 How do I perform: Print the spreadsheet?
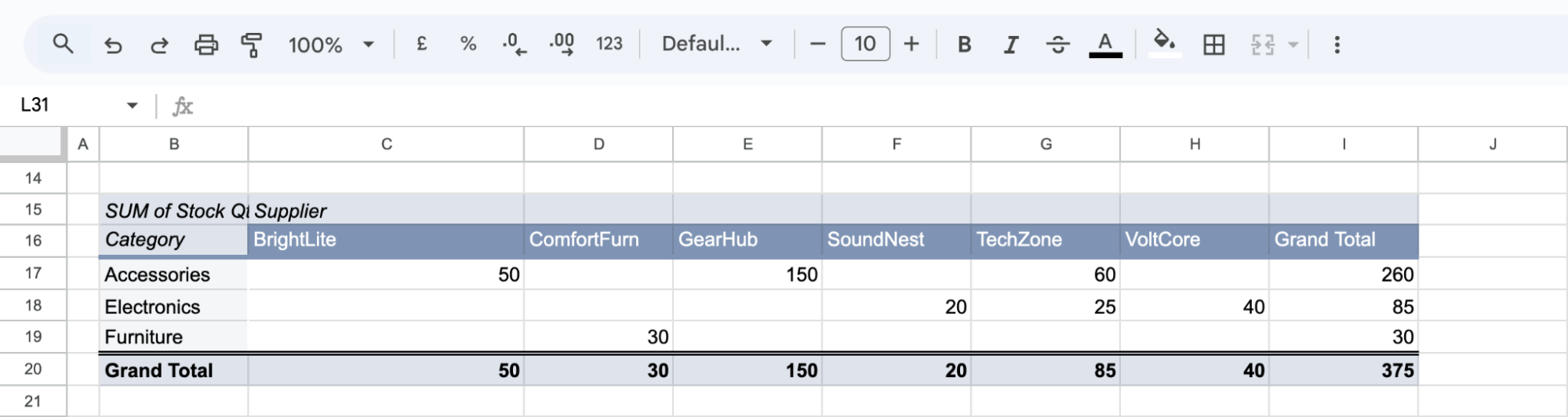coord(206,45)
